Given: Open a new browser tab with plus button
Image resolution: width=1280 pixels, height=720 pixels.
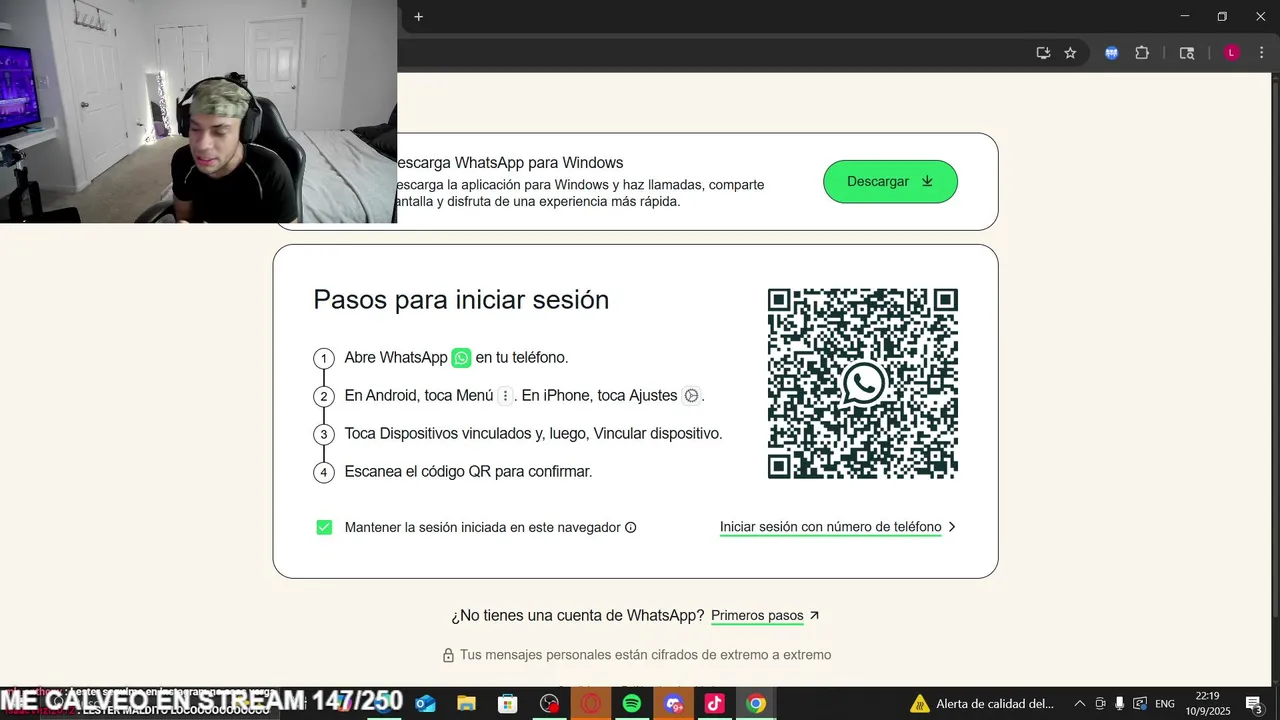Looking at the screenshot, I should [418, 16].
